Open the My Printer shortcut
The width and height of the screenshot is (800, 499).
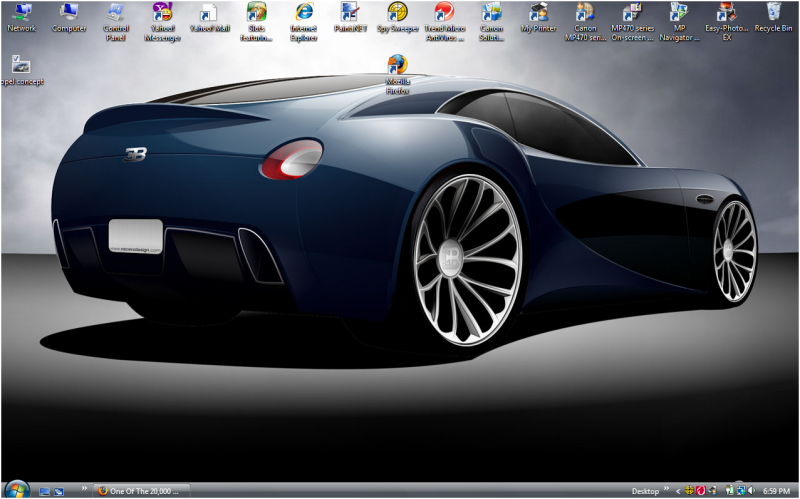(538, 14)
